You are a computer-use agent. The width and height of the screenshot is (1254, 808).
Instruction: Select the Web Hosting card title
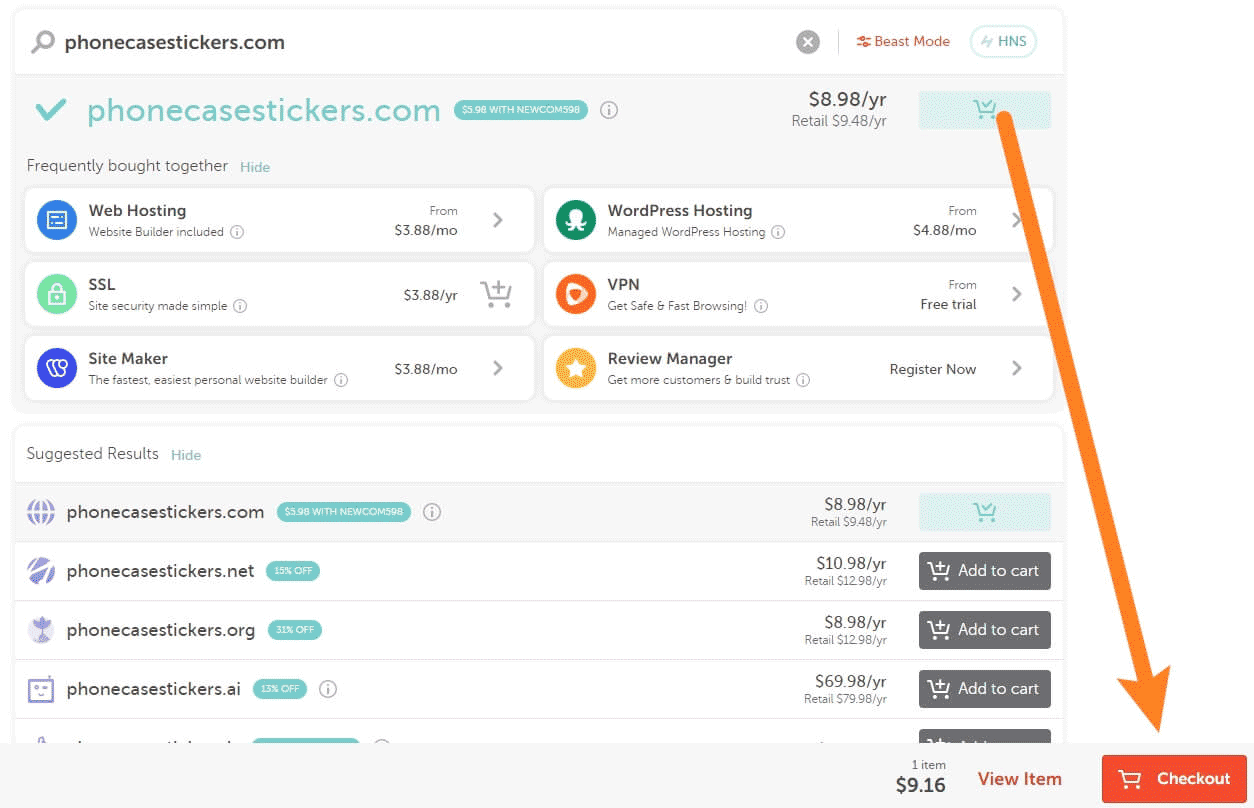[137, 211]
